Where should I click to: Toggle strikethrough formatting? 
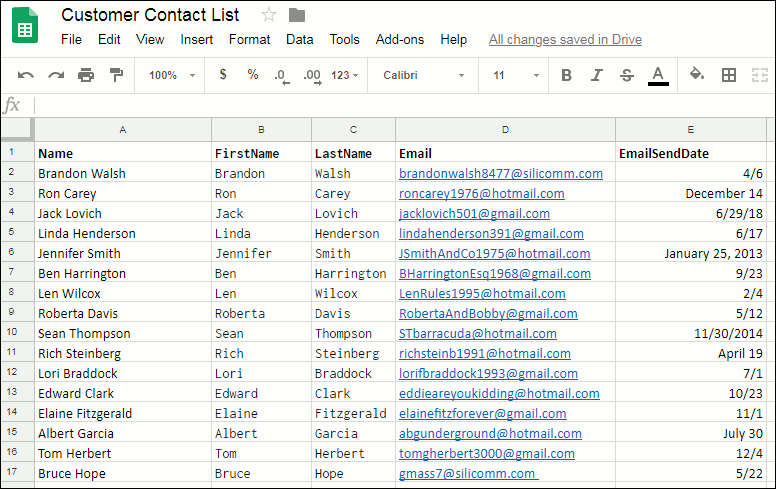click(x=627, y=75)
